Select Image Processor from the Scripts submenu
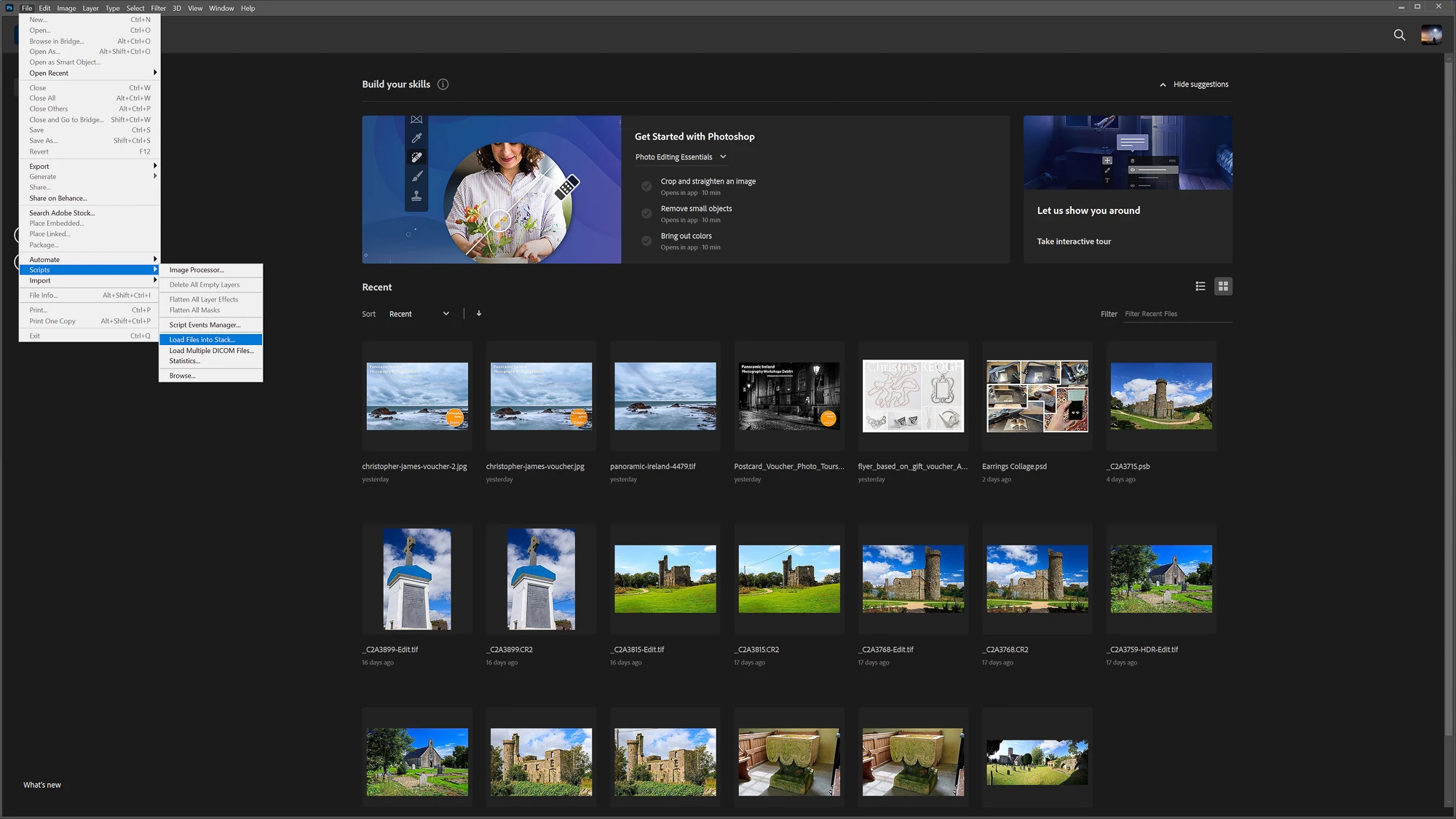Viewport: 1456px width, 819px height. click(x=197, y=270)
